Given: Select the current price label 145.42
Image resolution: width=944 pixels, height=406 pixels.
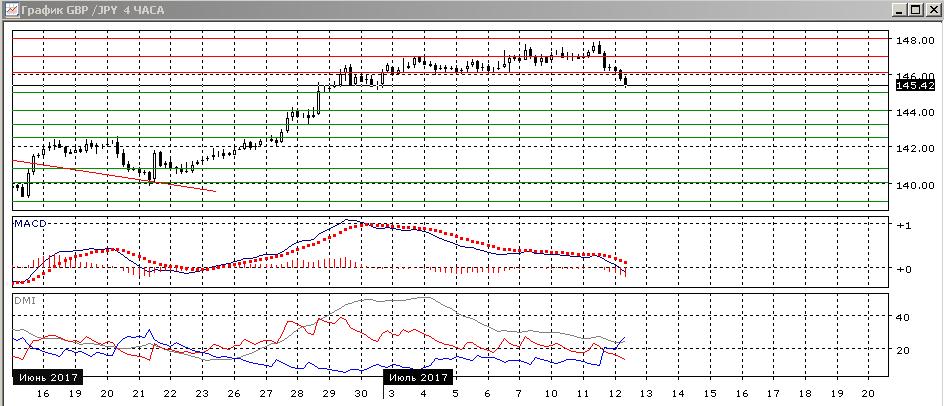Looking at the screenshot, I should click(x=915, y=86).
